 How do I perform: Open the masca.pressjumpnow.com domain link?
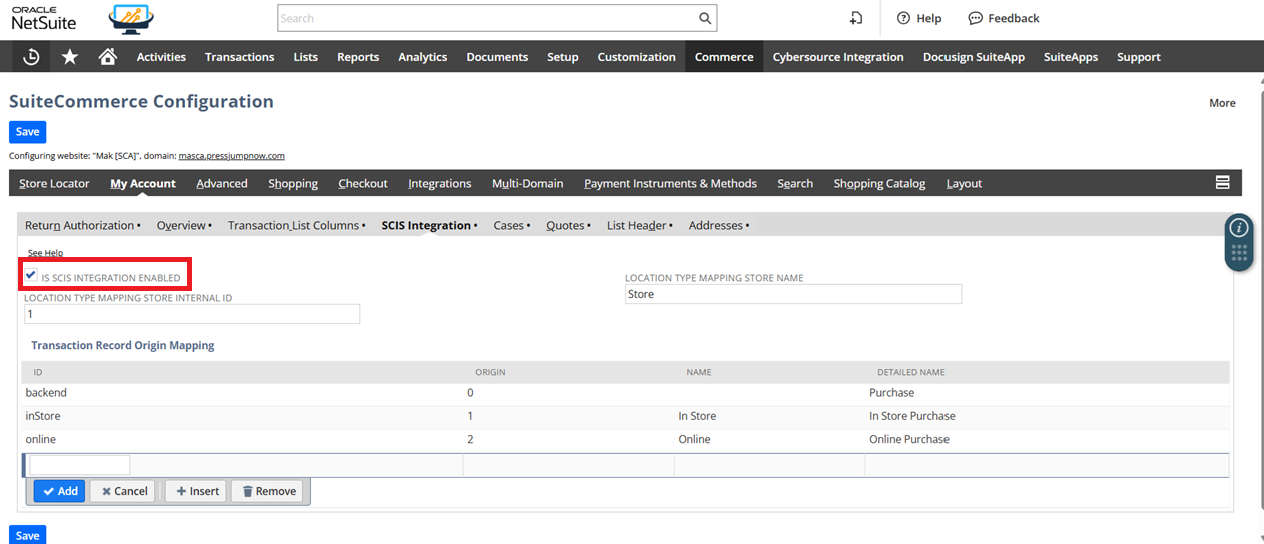click(x=231, y=156)
